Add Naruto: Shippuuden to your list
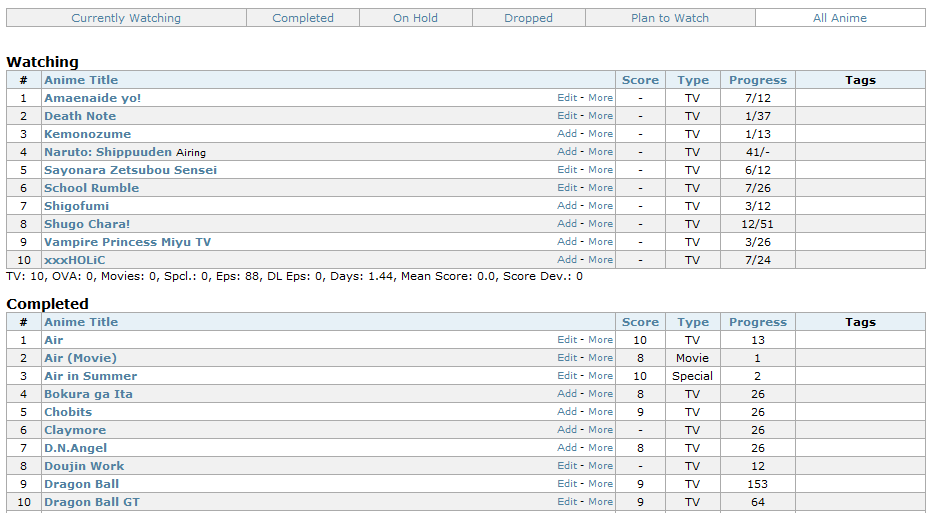Image resolution: width=935 pixels, height=513 pixels. click(x=567, y=151)
